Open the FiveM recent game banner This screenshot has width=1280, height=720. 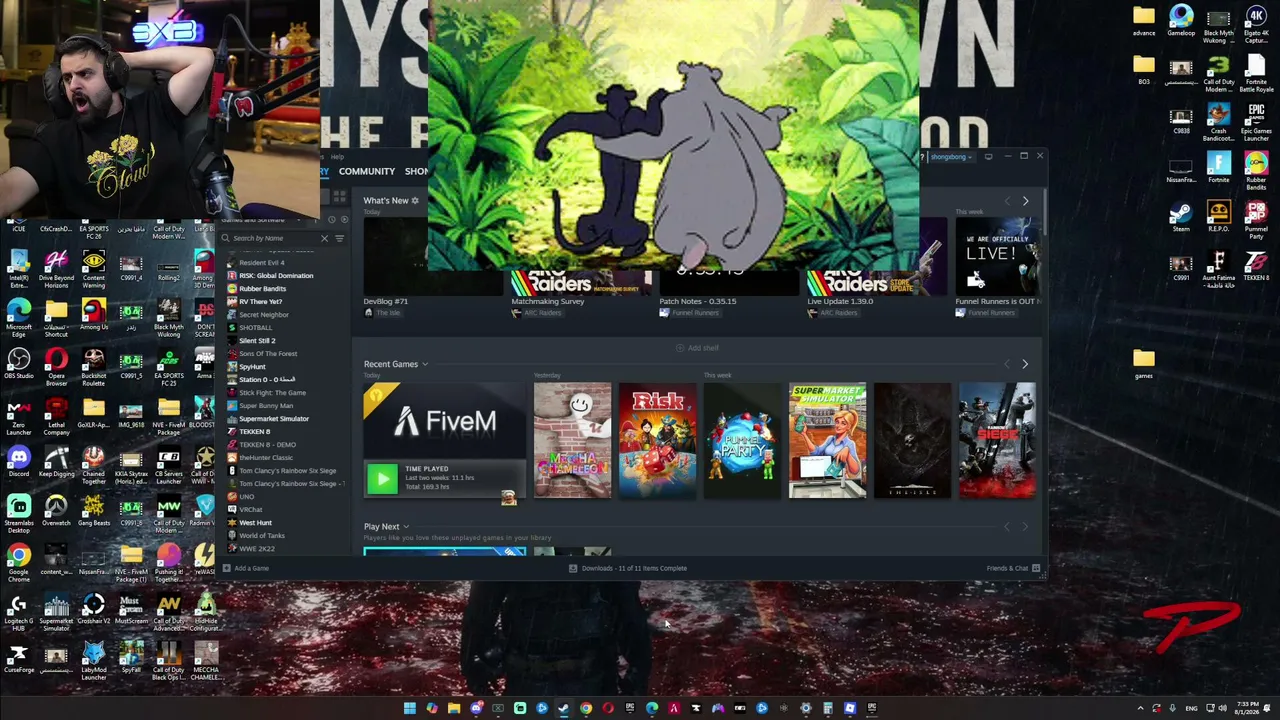[444, 421]
